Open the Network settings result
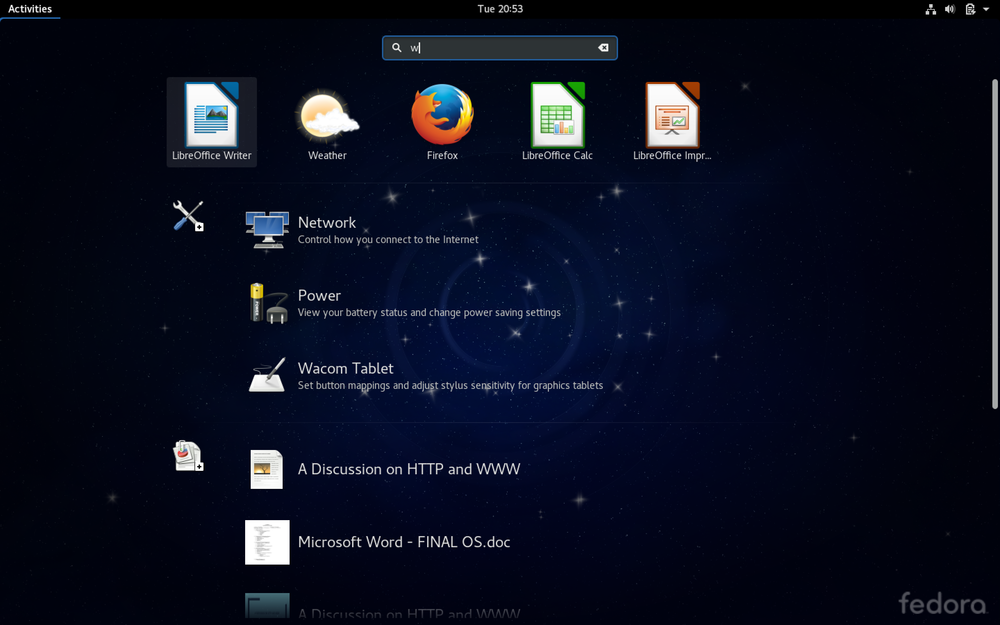 click(326, 230)
